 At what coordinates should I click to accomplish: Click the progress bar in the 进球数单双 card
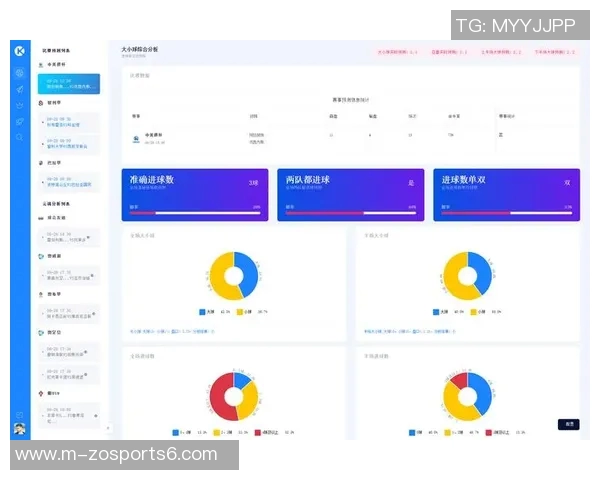pyautogui.click(x=507, y=213)
